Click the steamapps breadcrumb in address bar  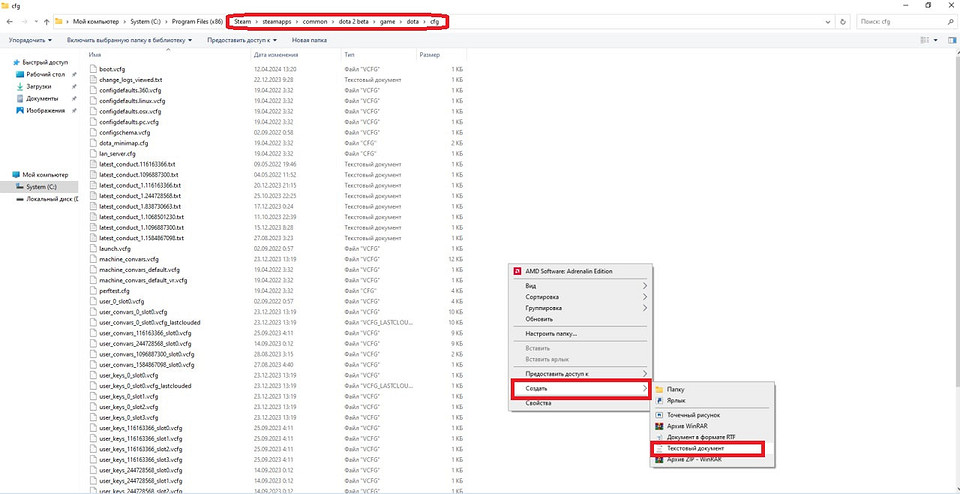[280, 21]
